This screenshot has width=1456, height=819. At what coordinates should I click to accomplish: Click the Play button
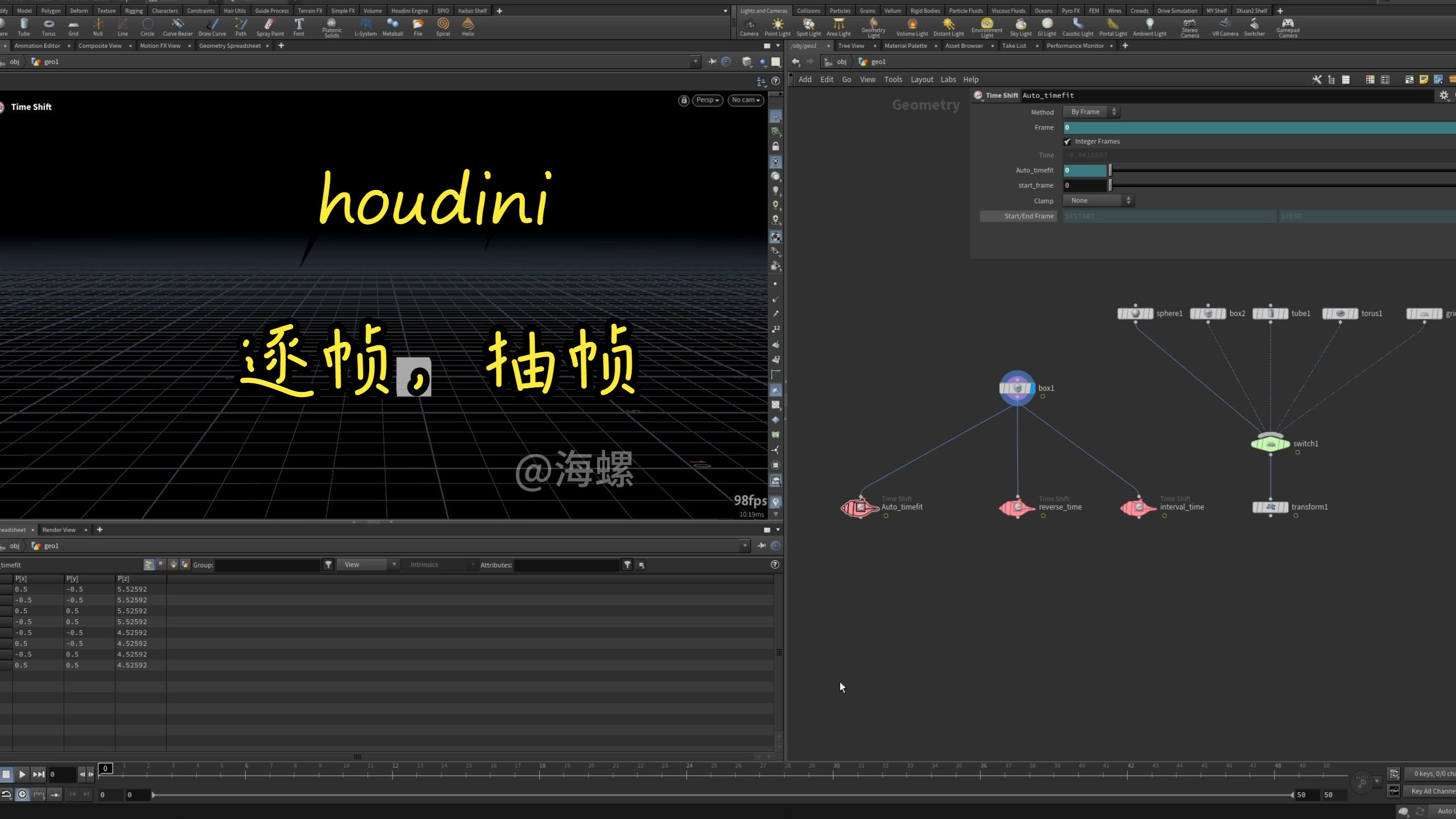point(22,774)
